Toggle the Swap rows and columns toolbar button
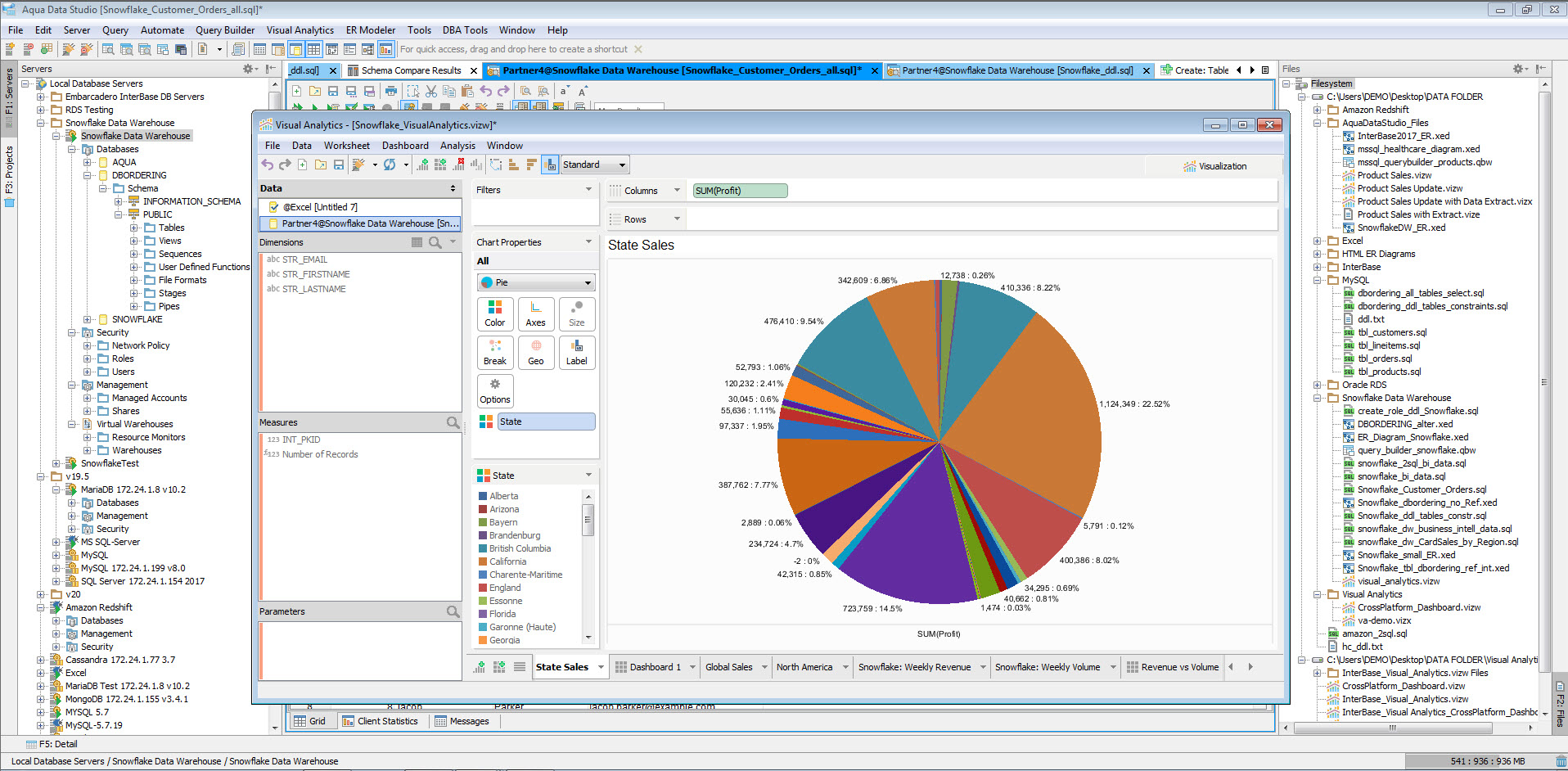The width and height of the screenshot is (1568, 771). pyautogui.click(x=496, y=165)
